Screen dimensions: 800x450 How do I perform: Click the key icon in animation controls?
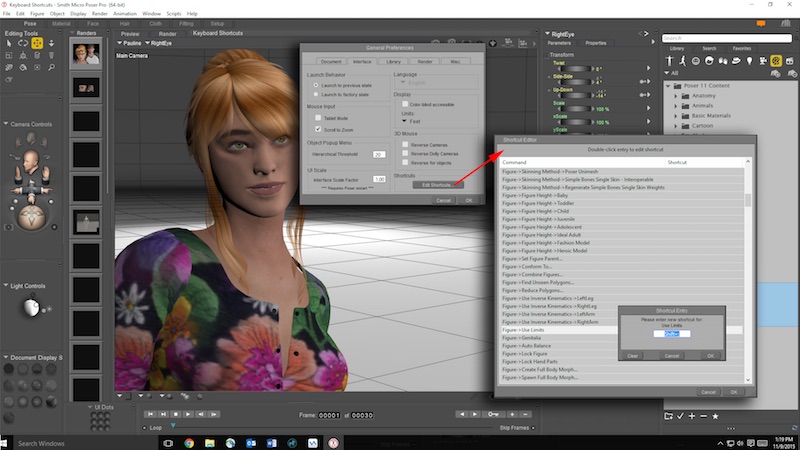point(493,414)
